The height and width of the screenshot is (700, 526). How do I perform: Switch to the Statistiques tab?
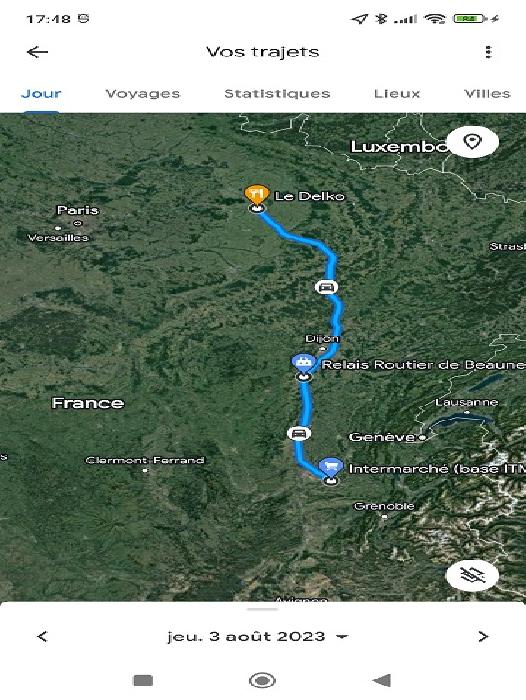tap(277, 93)
